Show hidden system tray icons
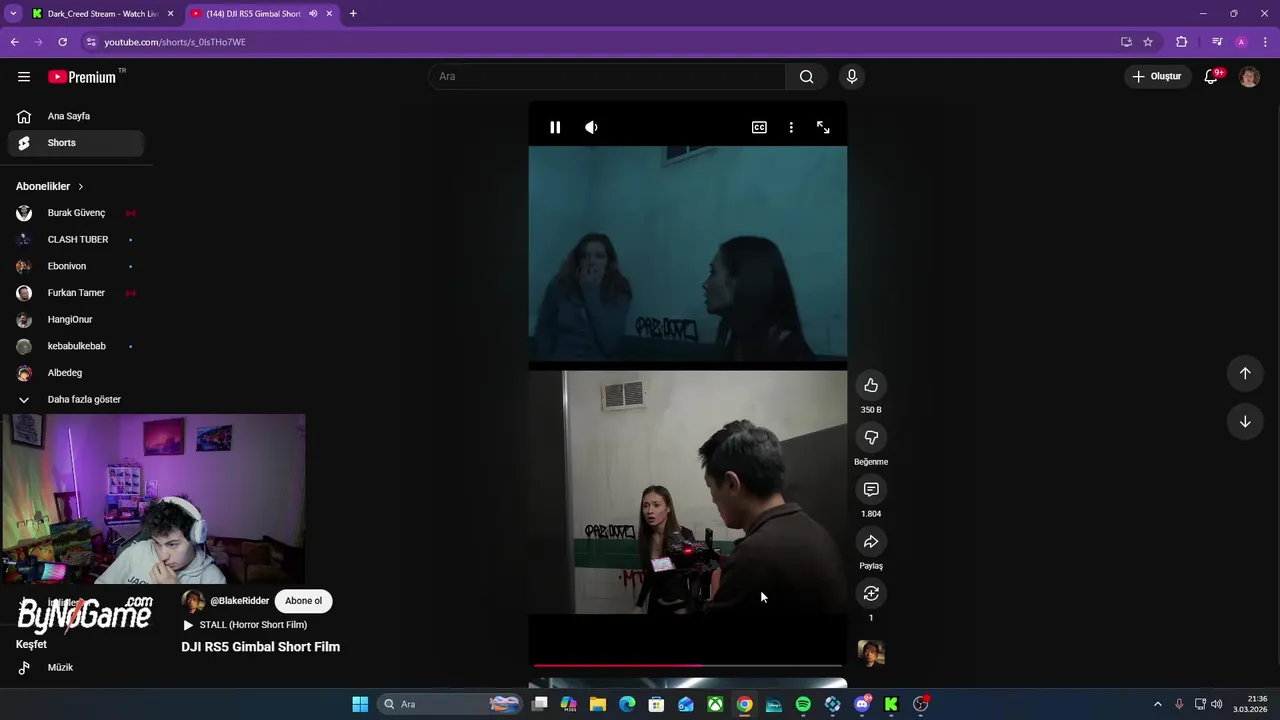Image resolution: width=1280 pixels, height=720 pixels. point(1158,704)
